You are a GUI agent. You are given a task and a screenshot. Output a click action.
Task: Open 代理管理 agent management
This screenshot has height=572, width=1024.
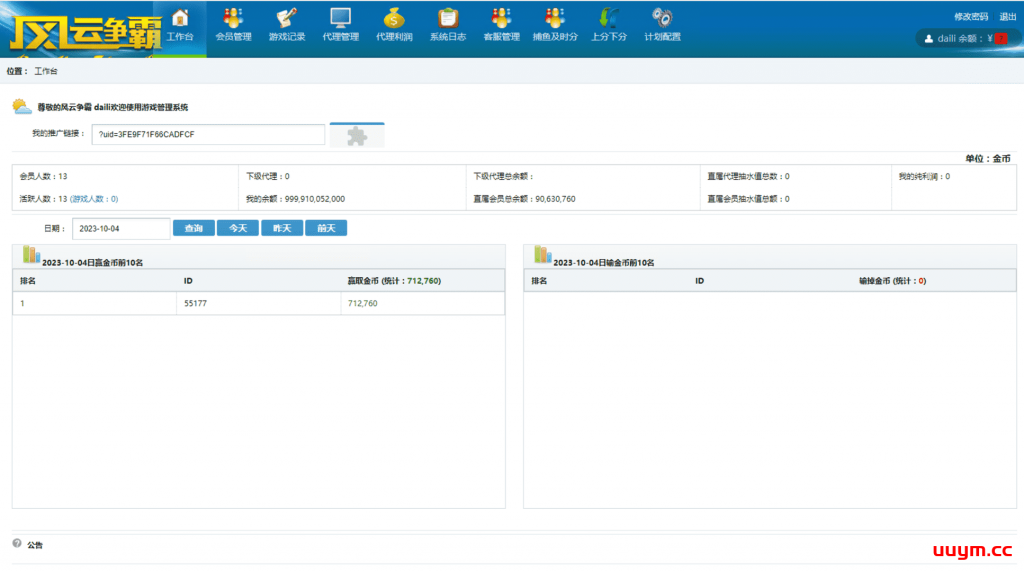click(x=340, y=24)
